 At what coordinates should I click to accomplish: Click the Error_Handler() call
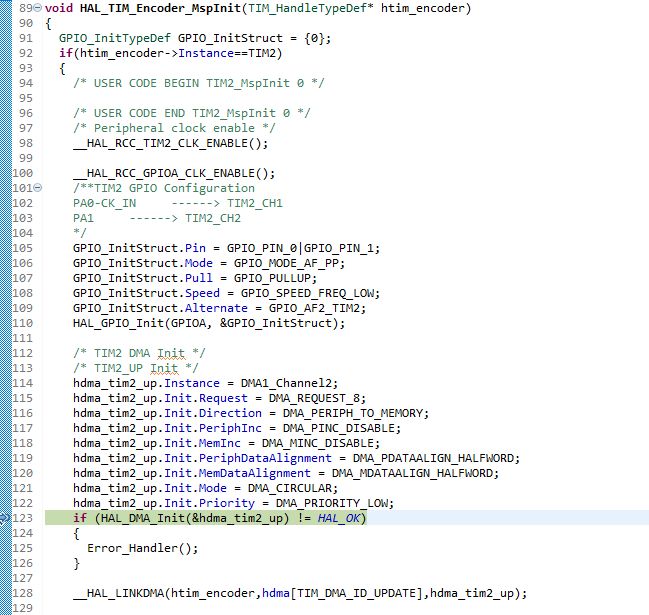(x=139, y=548)
